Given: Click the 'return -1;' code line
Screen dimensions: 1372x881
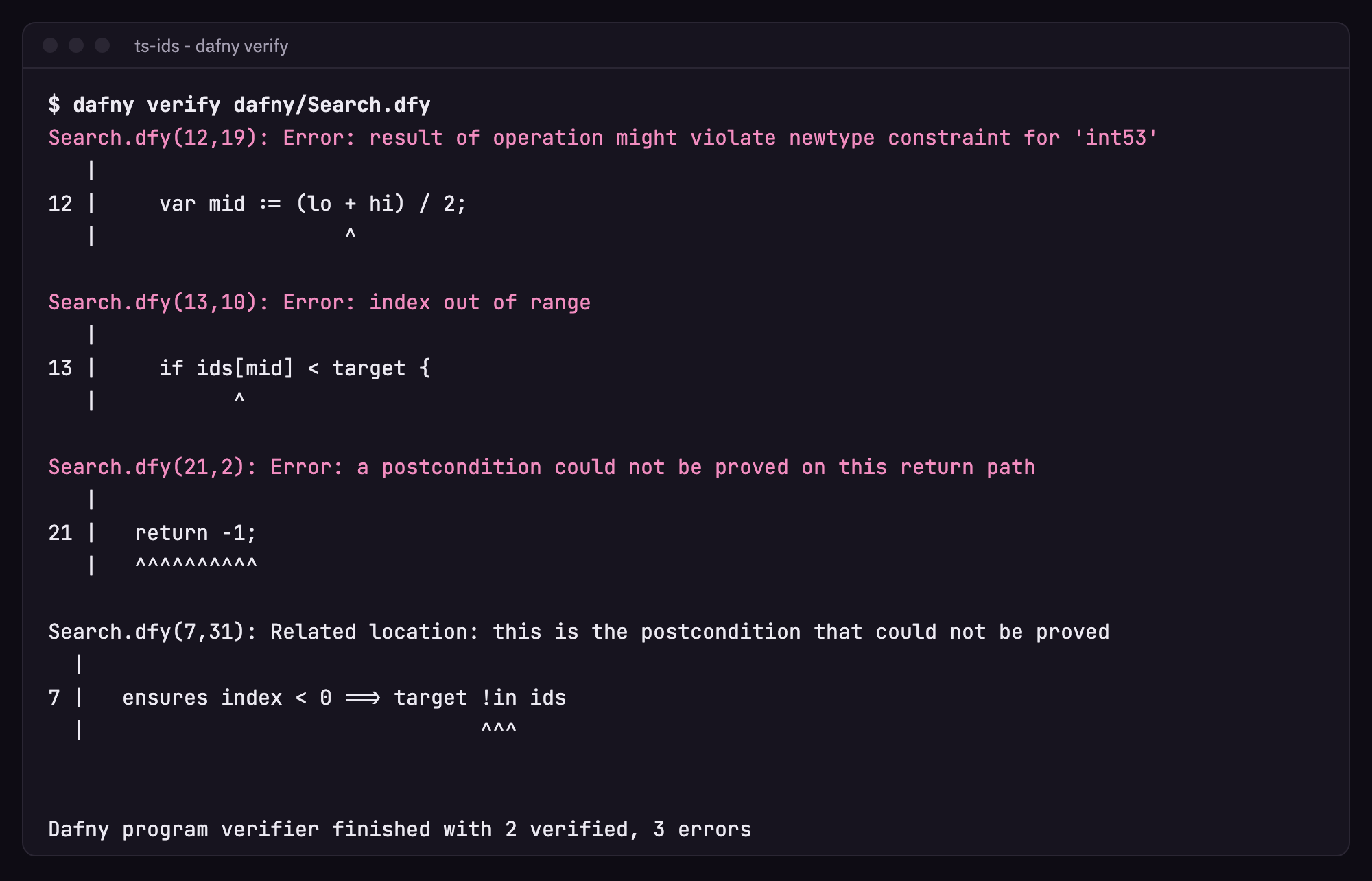Looking at the screenshot, I should tap(196, 532).
